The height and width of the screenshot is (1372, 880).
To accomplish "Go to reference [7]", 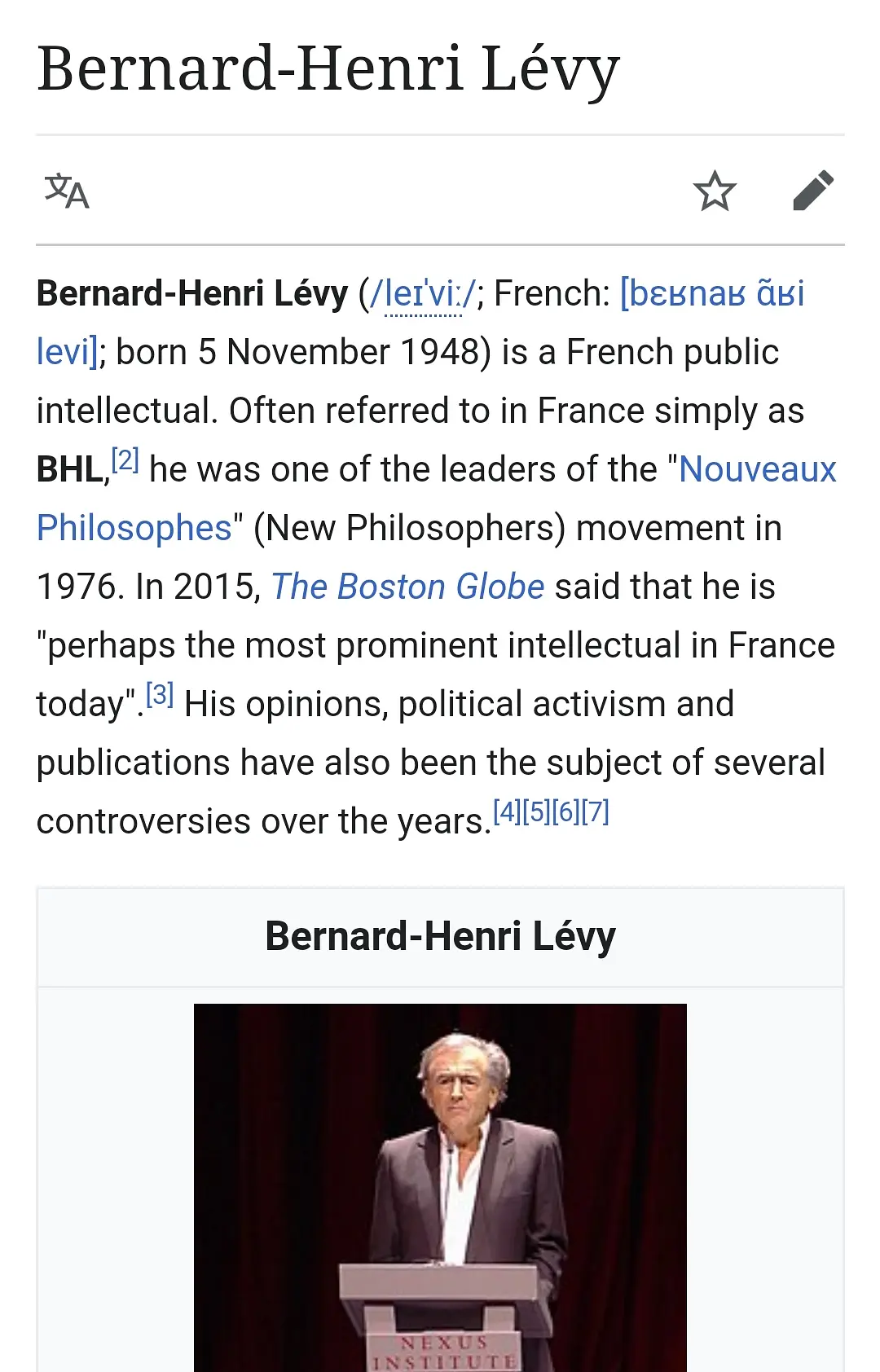I will tap(595, 811).
